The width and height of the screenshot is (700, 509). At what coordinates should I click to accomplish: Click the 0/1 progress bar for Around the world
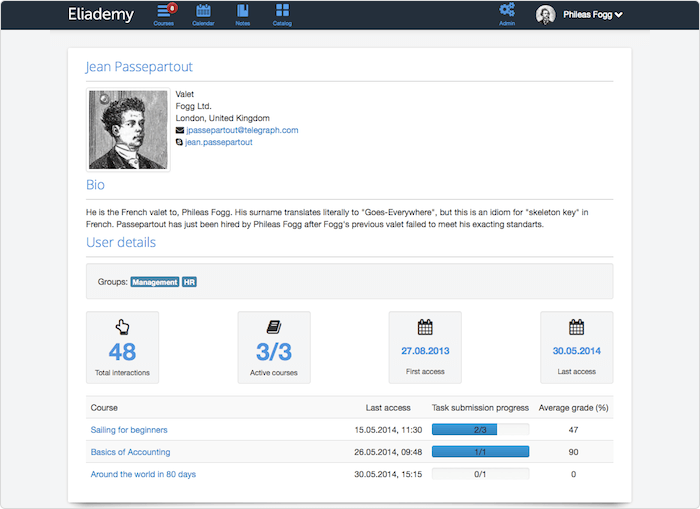click(480, 474)
